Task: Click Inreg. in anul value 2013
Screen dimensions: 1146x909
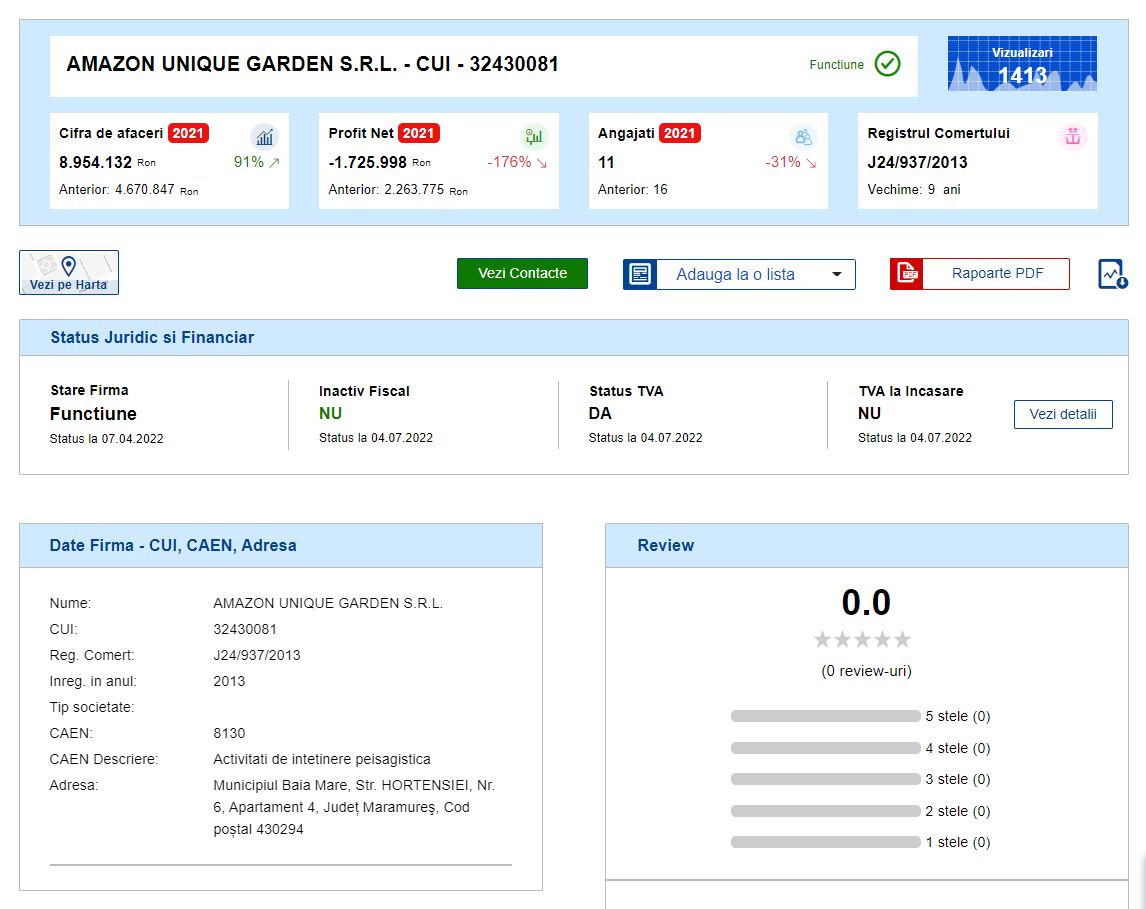Action: pyautogui.click(x=229, y=681)
